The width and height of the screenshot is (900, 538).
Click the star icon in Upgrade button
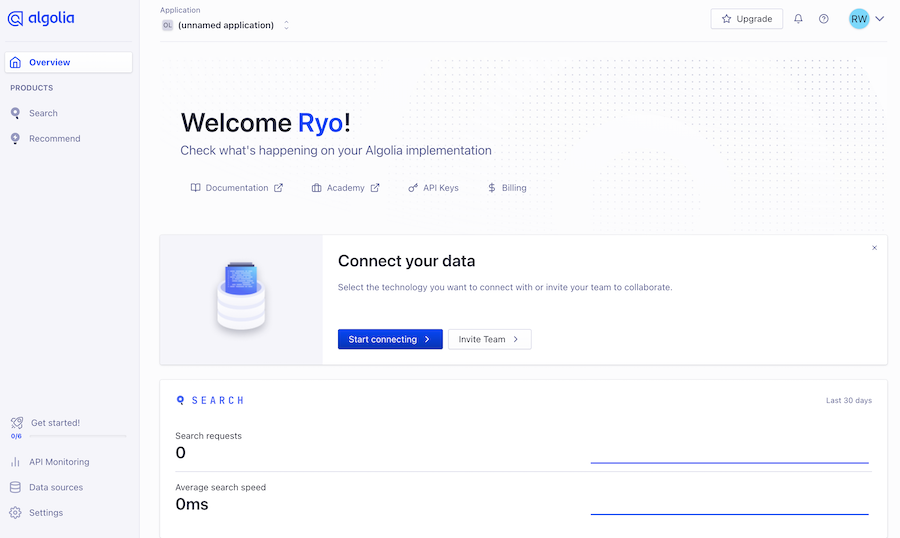[726, 19]
